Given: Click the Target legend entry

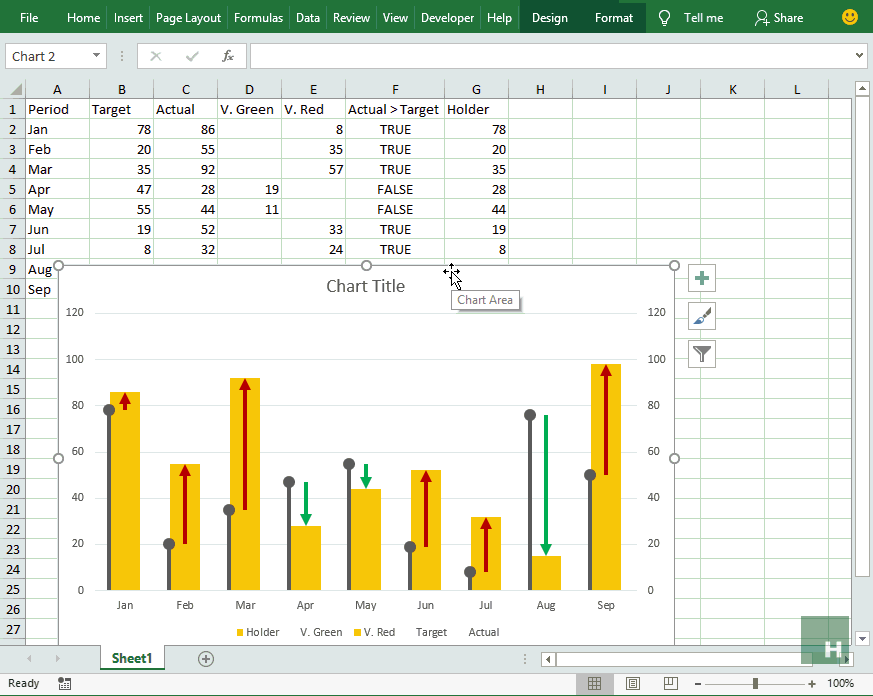Looking at the screenshot, I should click(431, 632).
